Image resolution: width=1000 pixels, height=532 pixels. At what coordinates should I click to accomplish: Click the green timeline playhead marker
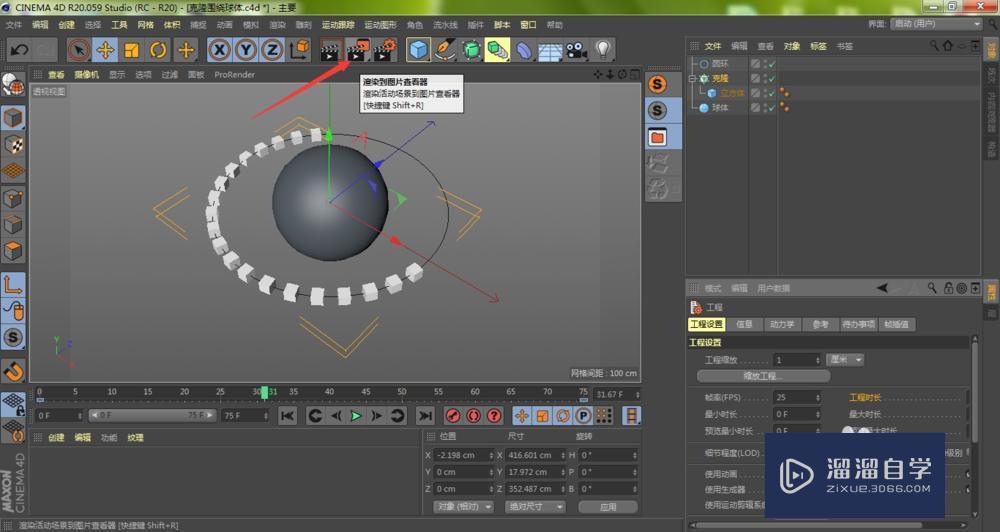(x=265, y=393)
